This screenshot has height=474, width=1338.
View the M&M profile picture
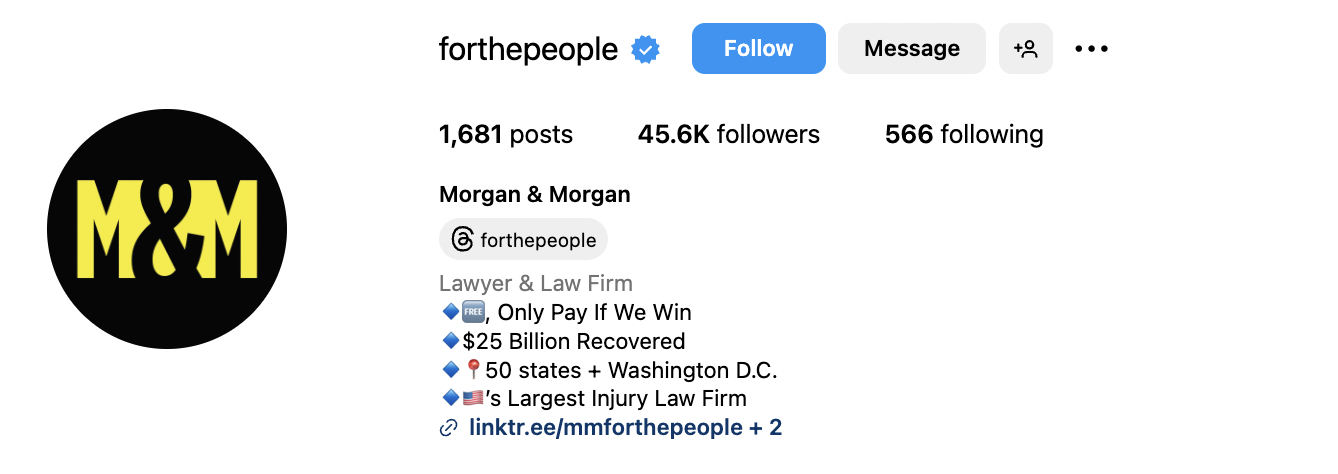167,229
